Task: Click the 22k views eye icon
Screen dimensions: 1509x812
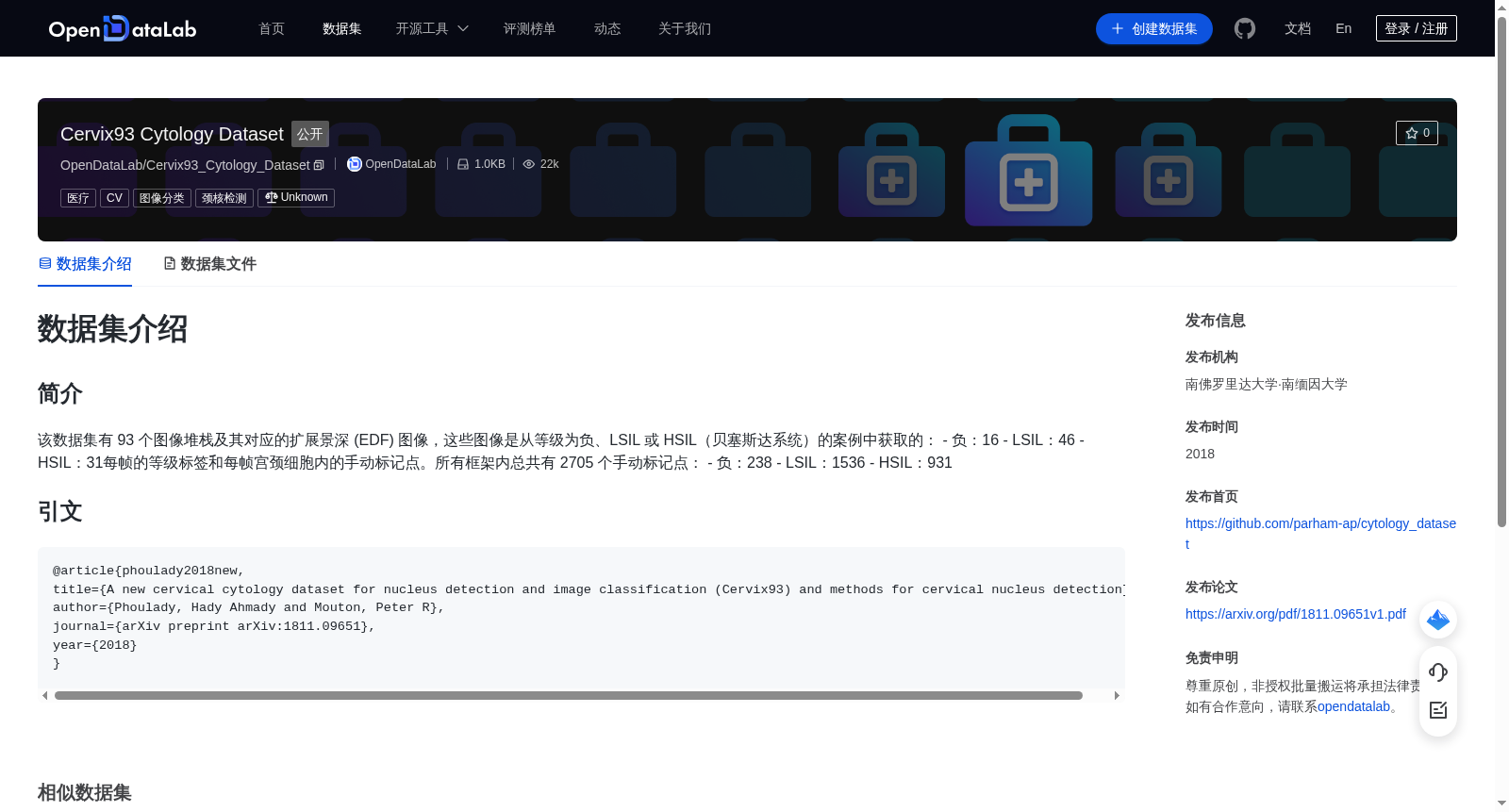Action: click(529, 164)
